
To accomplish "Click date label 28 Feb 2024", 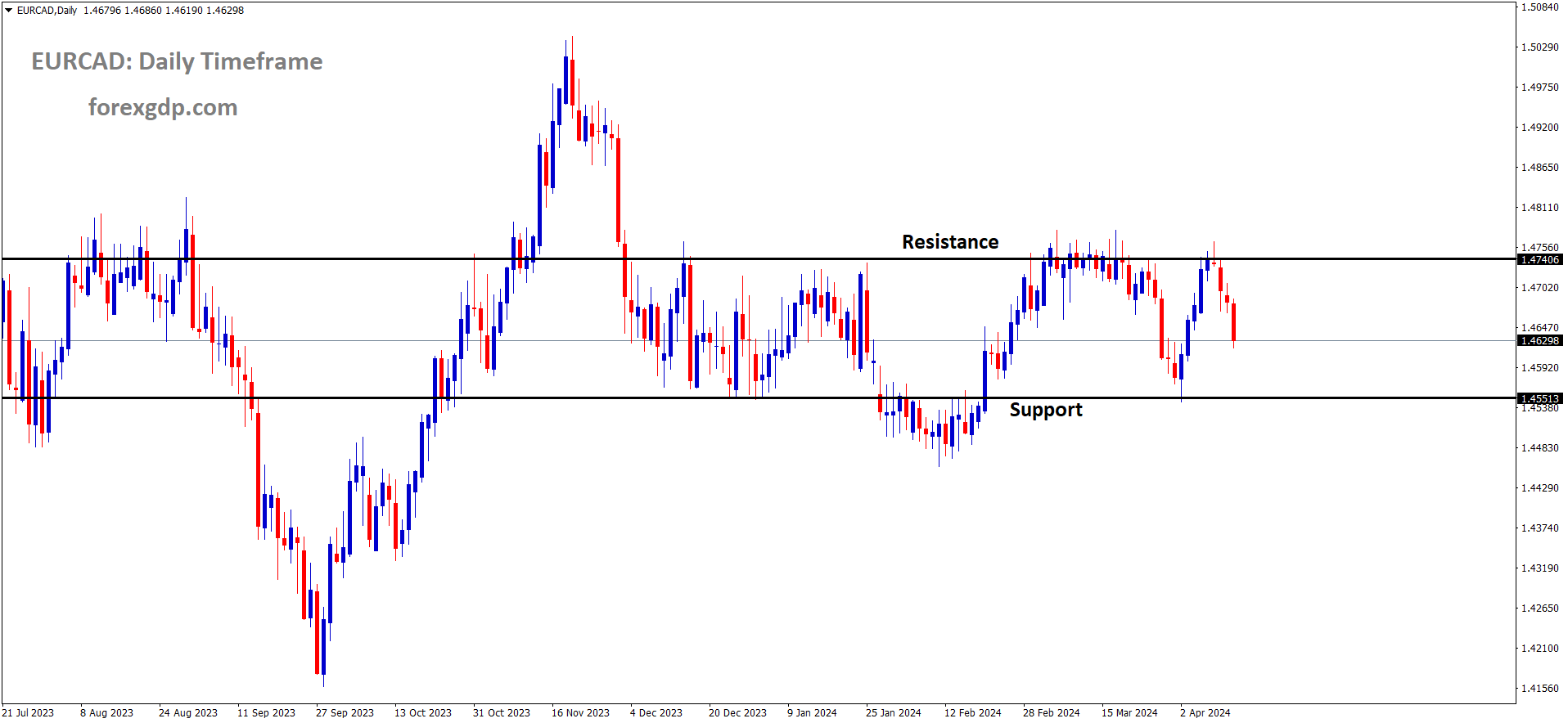I will (x=1052, y=713).
